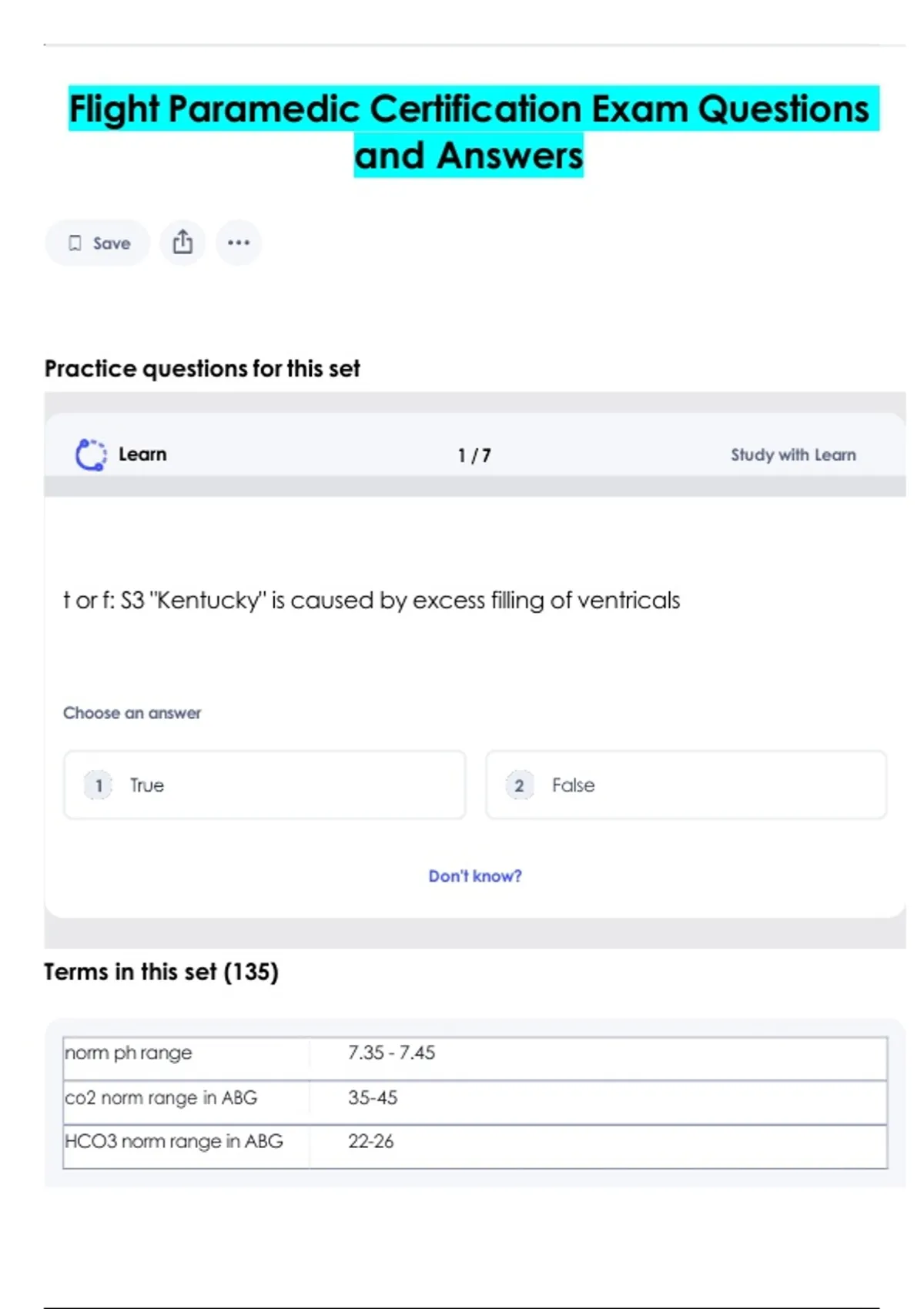Open Study with Learn link
This screenshot has width=924, height=1309.
[793, 455]
